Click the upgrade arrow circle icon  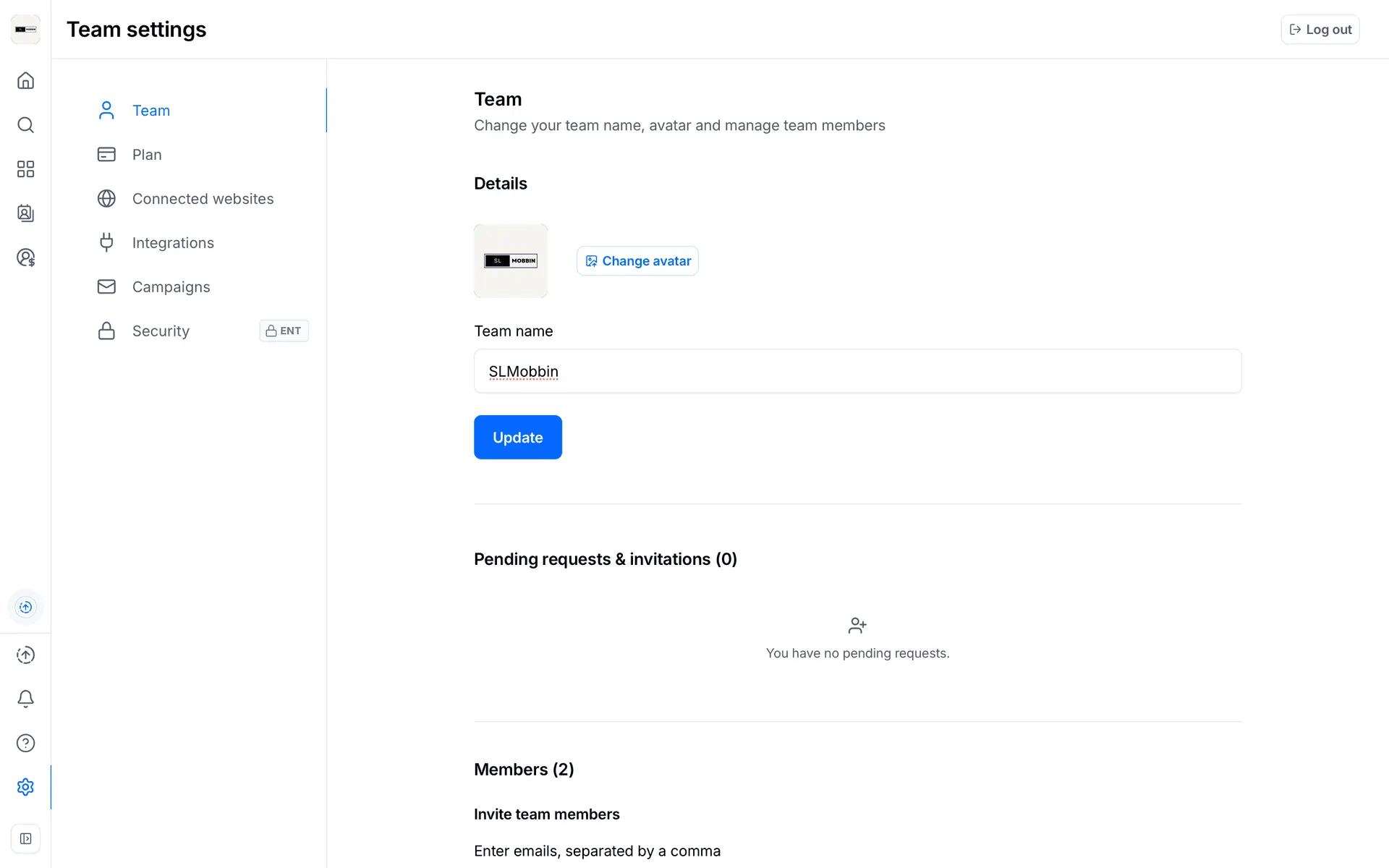pyautogui.click(x=25, y=655)
